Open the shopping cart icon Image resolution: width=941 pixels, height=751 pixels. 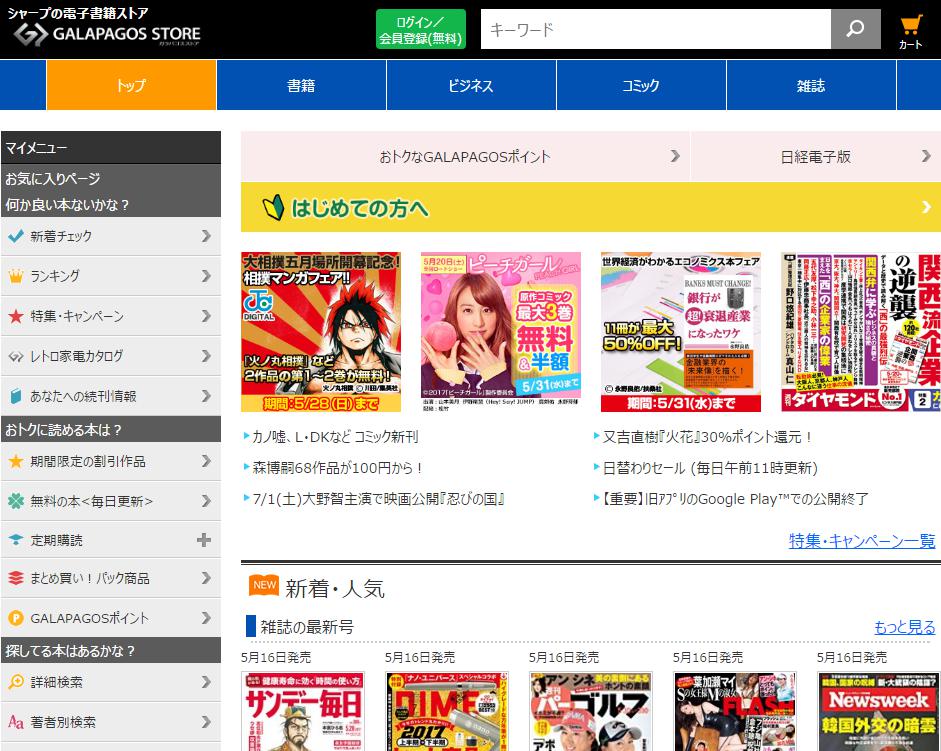910,31
